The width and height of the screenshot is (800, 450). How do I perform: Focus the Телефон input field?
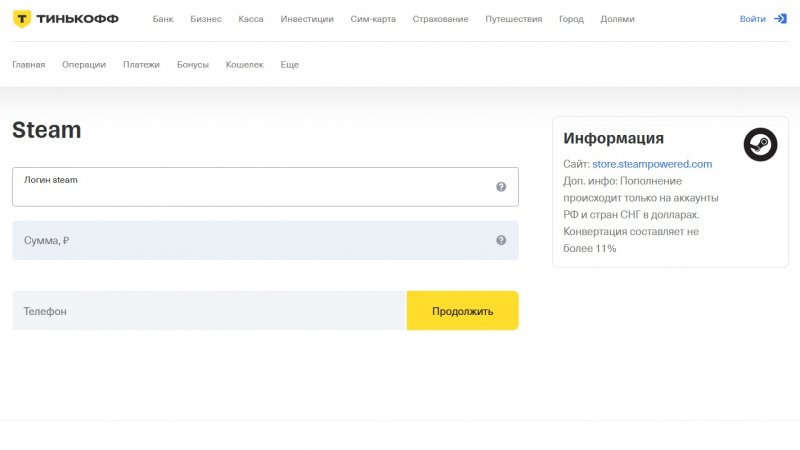pos(209,311)
